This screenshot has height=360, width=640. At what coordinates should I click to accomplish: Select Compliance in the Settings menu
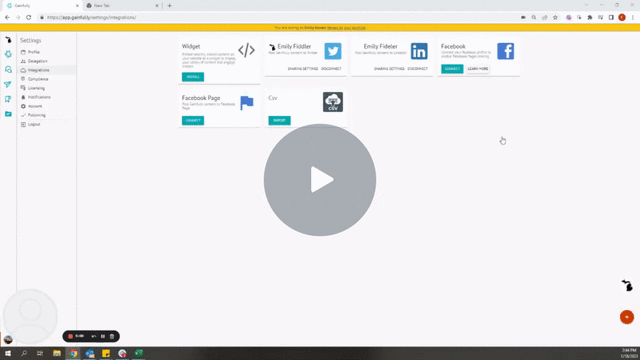(x=38, y=79)
